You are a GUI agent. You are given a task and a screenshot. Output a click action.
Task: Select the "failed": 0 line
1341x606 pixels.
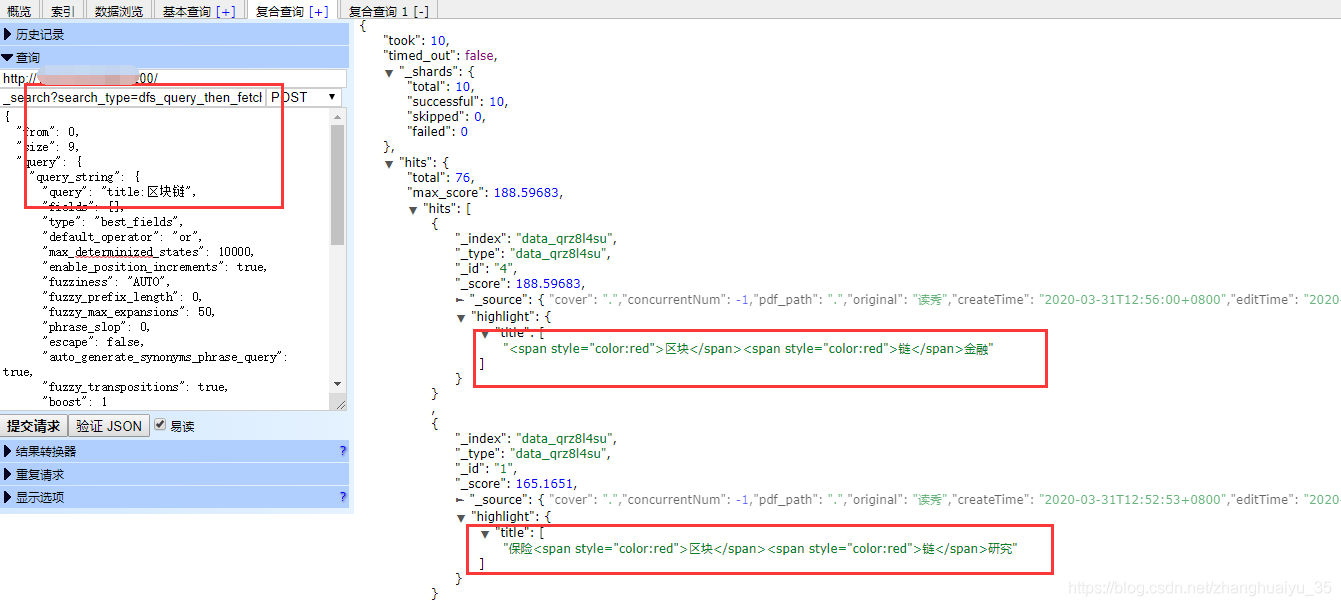coord(437,131)
